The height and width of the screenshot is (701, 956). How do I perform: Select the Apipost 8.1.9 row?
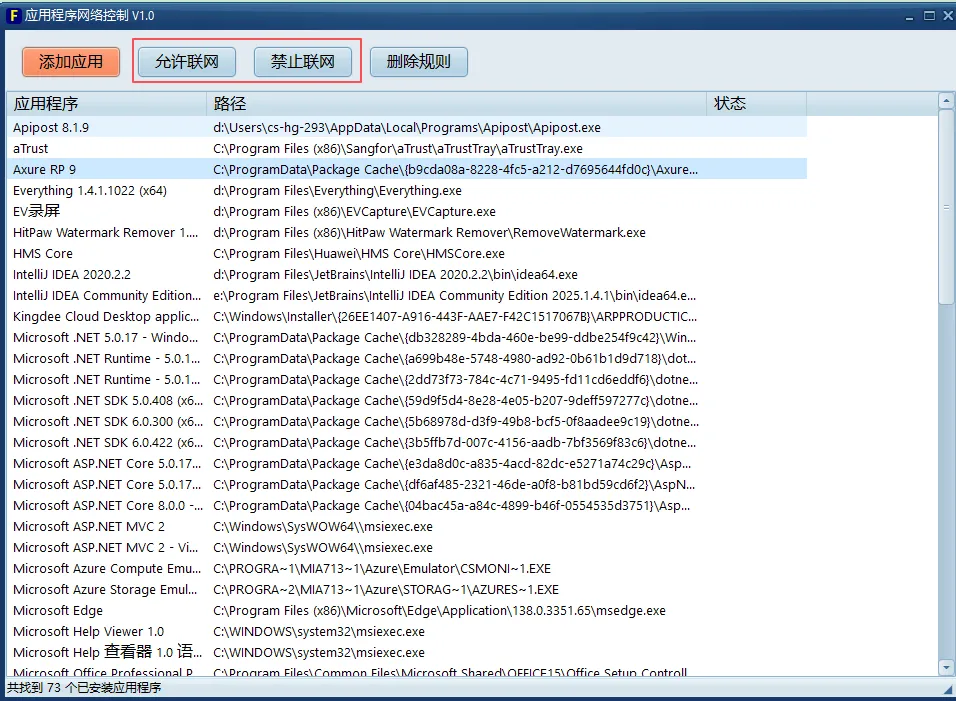pos(407,127)
